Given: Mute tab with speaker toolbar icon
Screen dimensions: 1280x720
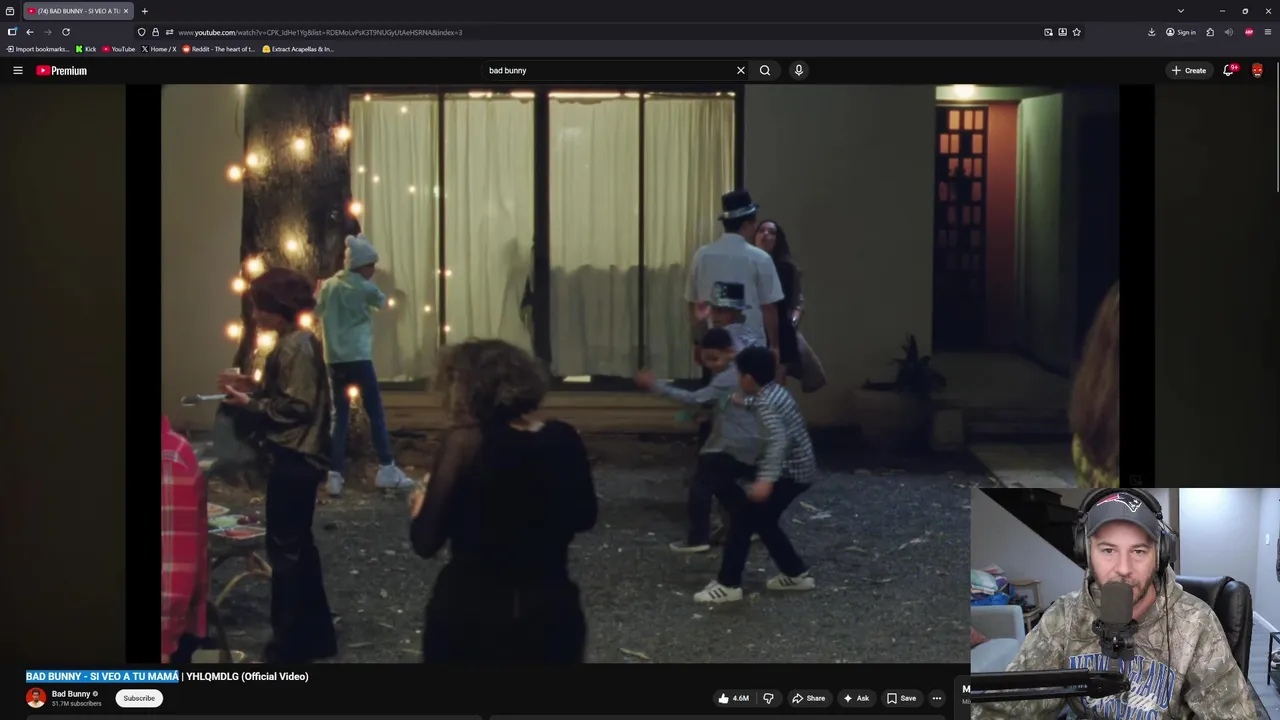Looking at the screenshot, I should coord(1228,32).
